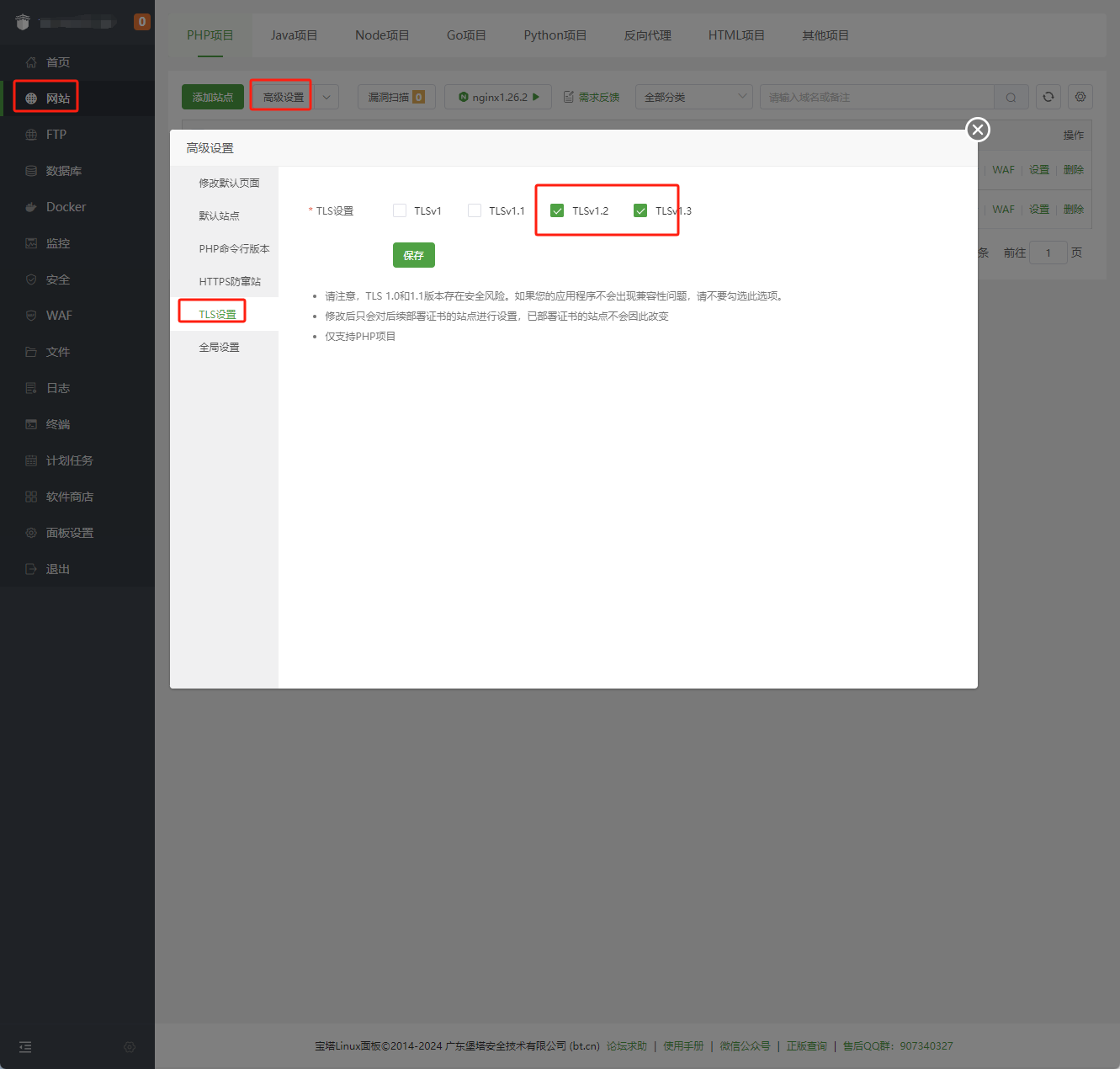
Task: Select HTTPS防窜站 in dialog menu
Action: click(225, 281)
